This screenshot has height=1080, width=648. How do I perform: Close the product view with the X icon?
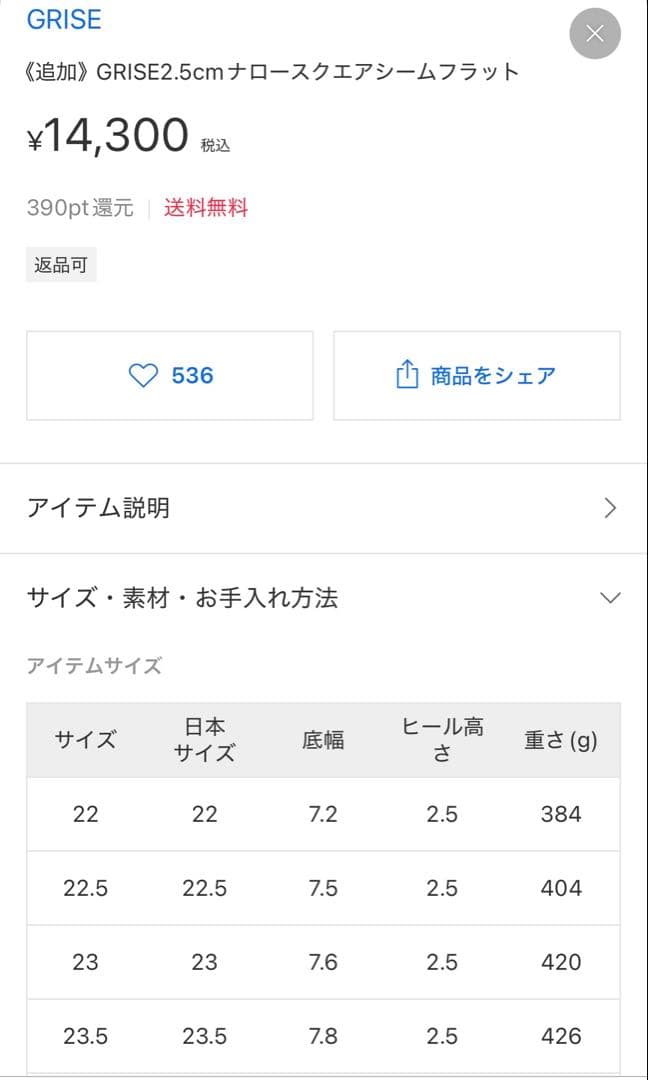pyautogui.click(x=595, y=33)
